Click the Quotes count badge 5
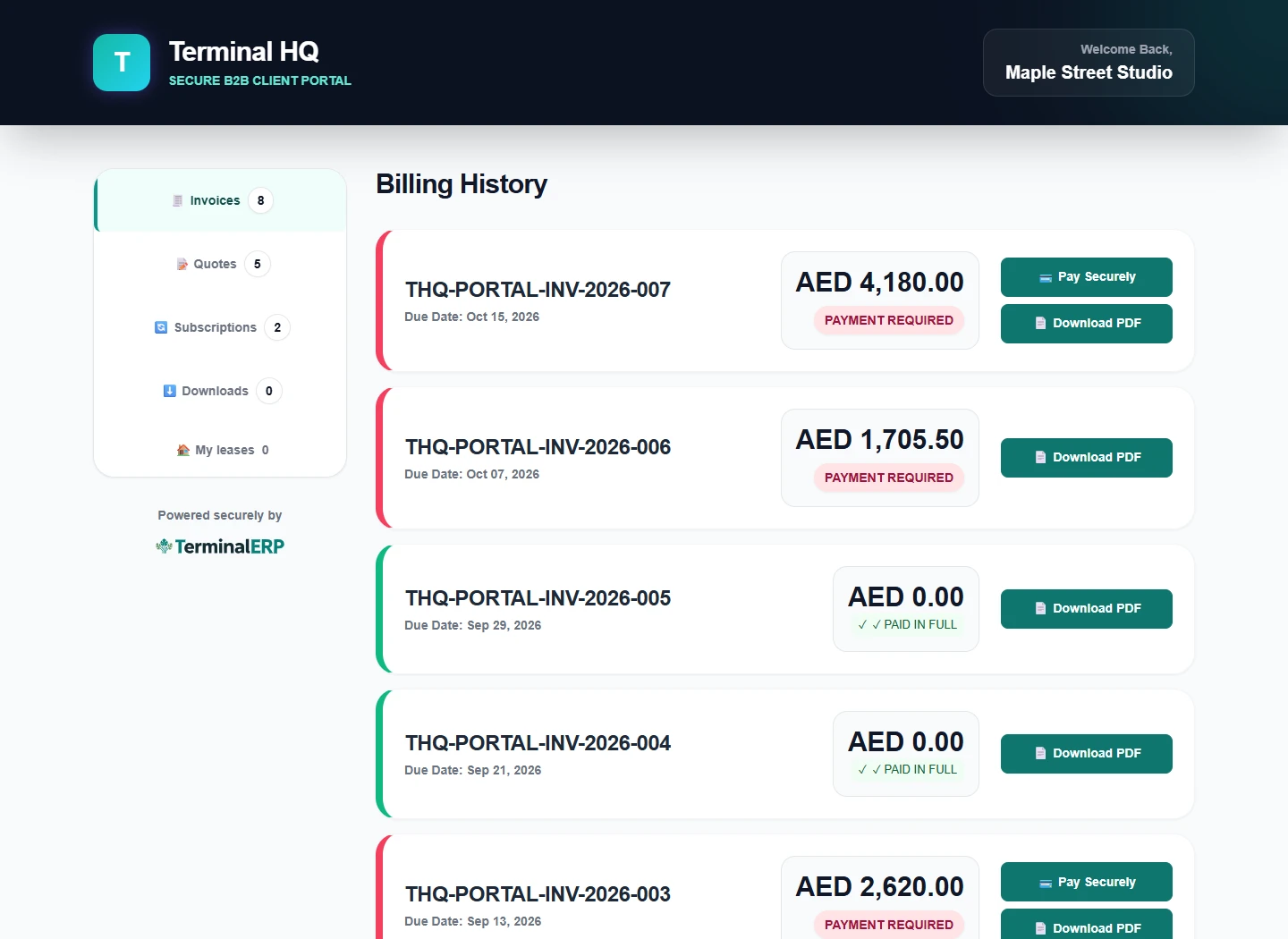The height and width of the screenshot is (939, 1288). click(258, 264)
